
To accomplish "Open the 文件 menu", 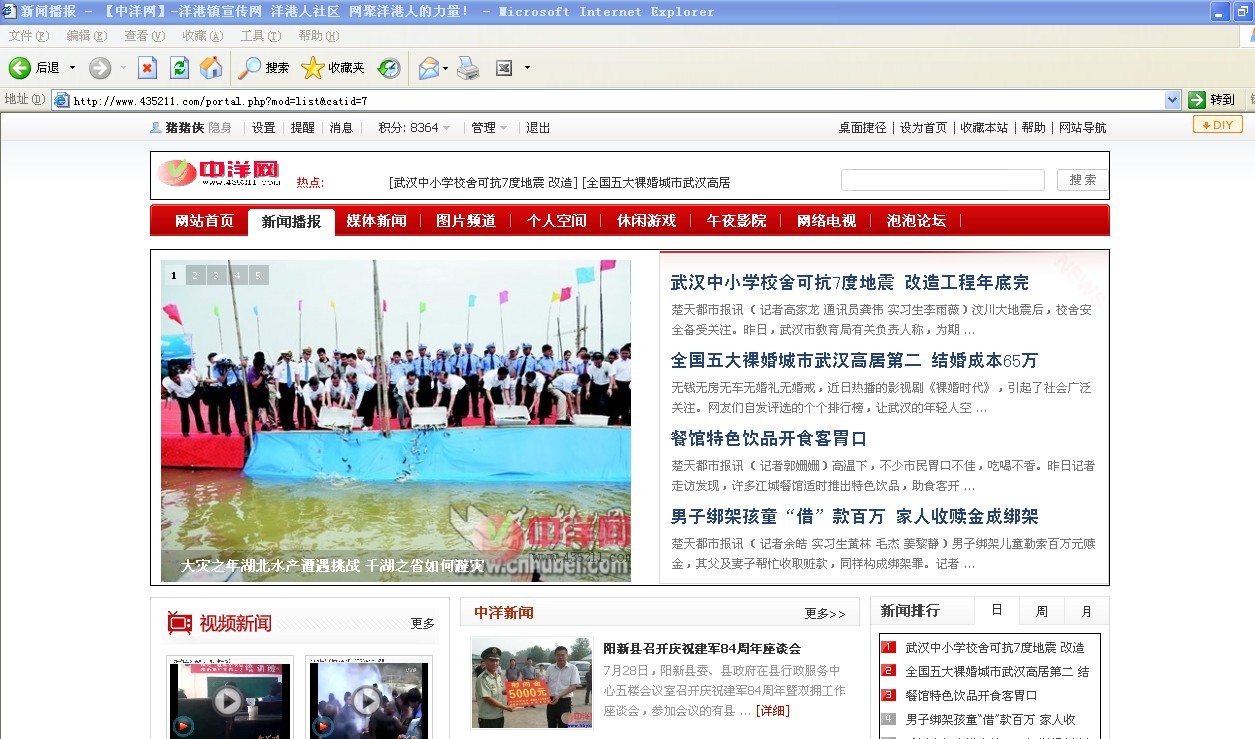I will pyautogui.click(x=29, y=36).
